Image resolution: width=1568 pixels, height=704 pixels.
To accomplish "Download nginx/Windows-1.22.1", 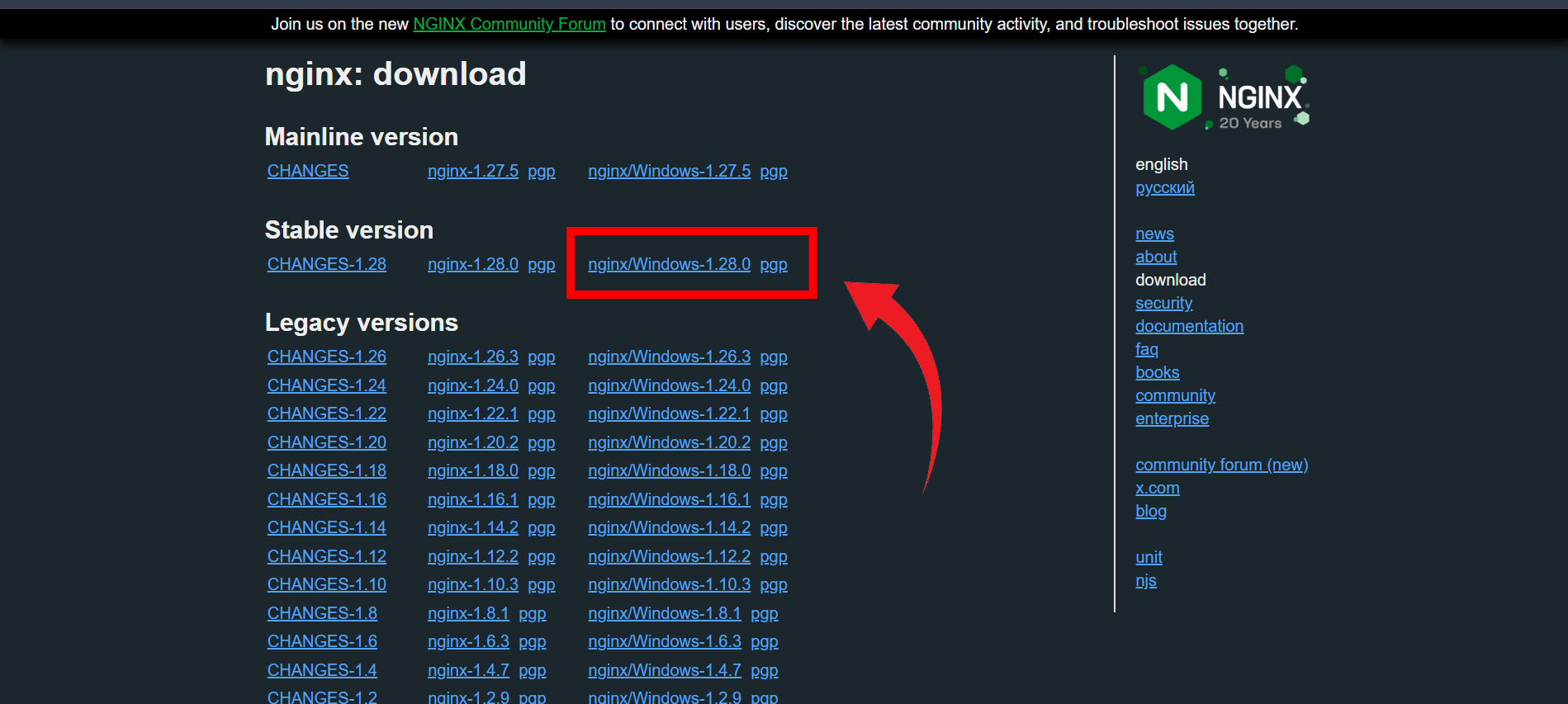I will [x=670, y=413].
